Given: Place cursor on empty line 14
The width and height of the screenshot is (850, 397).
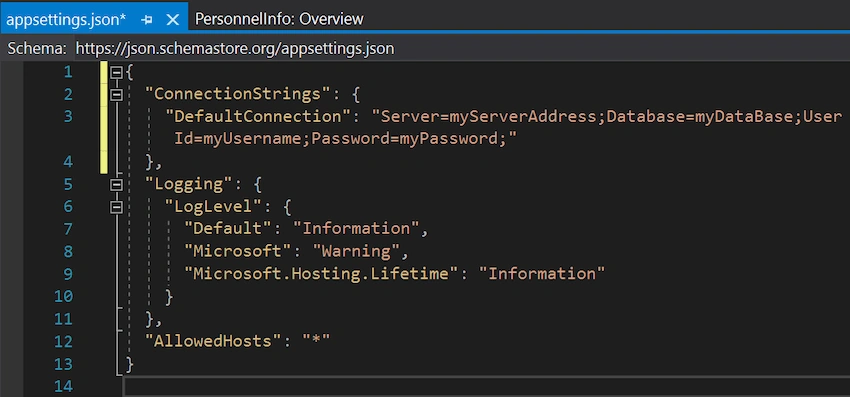Looking at the screenshot, I should [x=487, y=386].
